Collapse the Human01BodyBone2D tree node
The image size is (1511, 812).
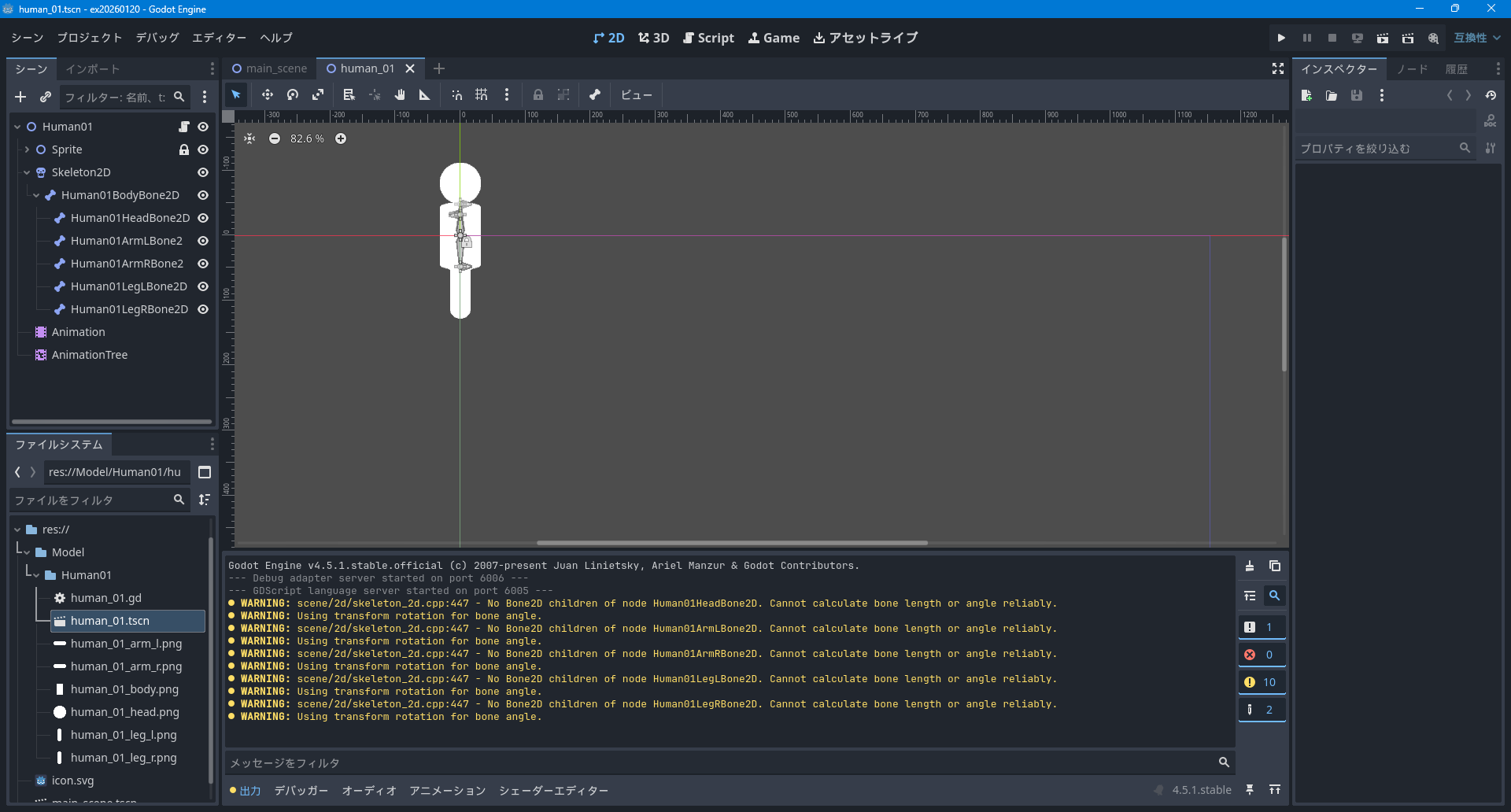(x=36, y=195)
